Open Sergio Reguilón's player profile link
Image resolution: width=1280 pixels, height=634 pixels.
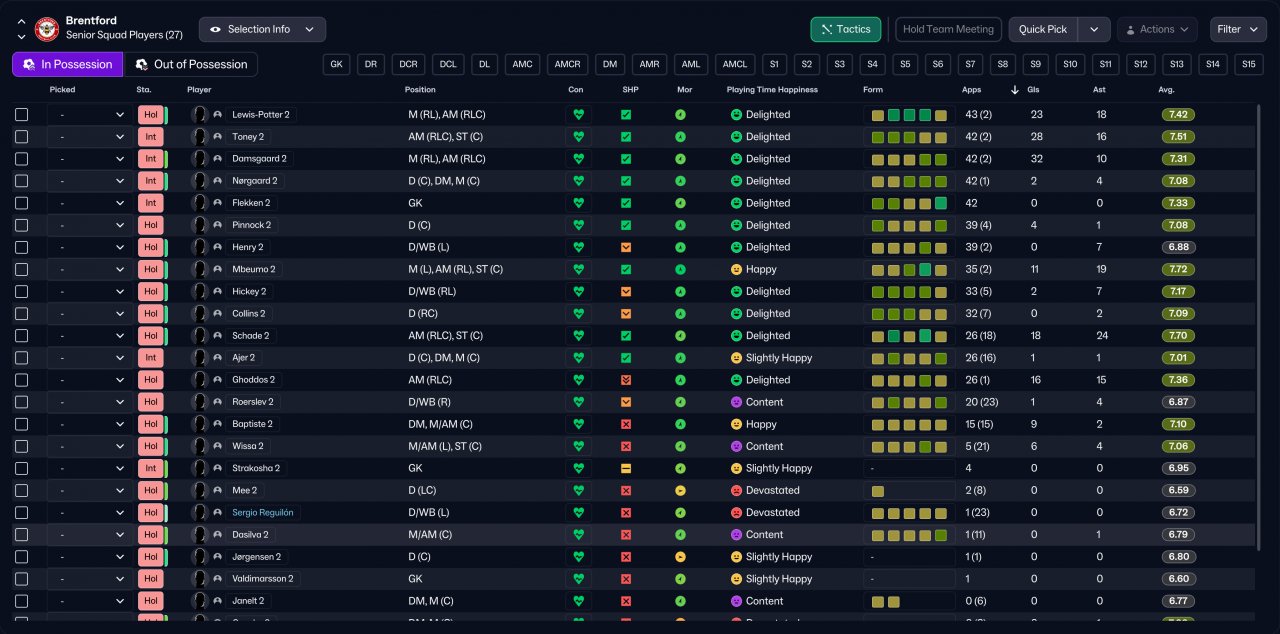tap(264, 512)
